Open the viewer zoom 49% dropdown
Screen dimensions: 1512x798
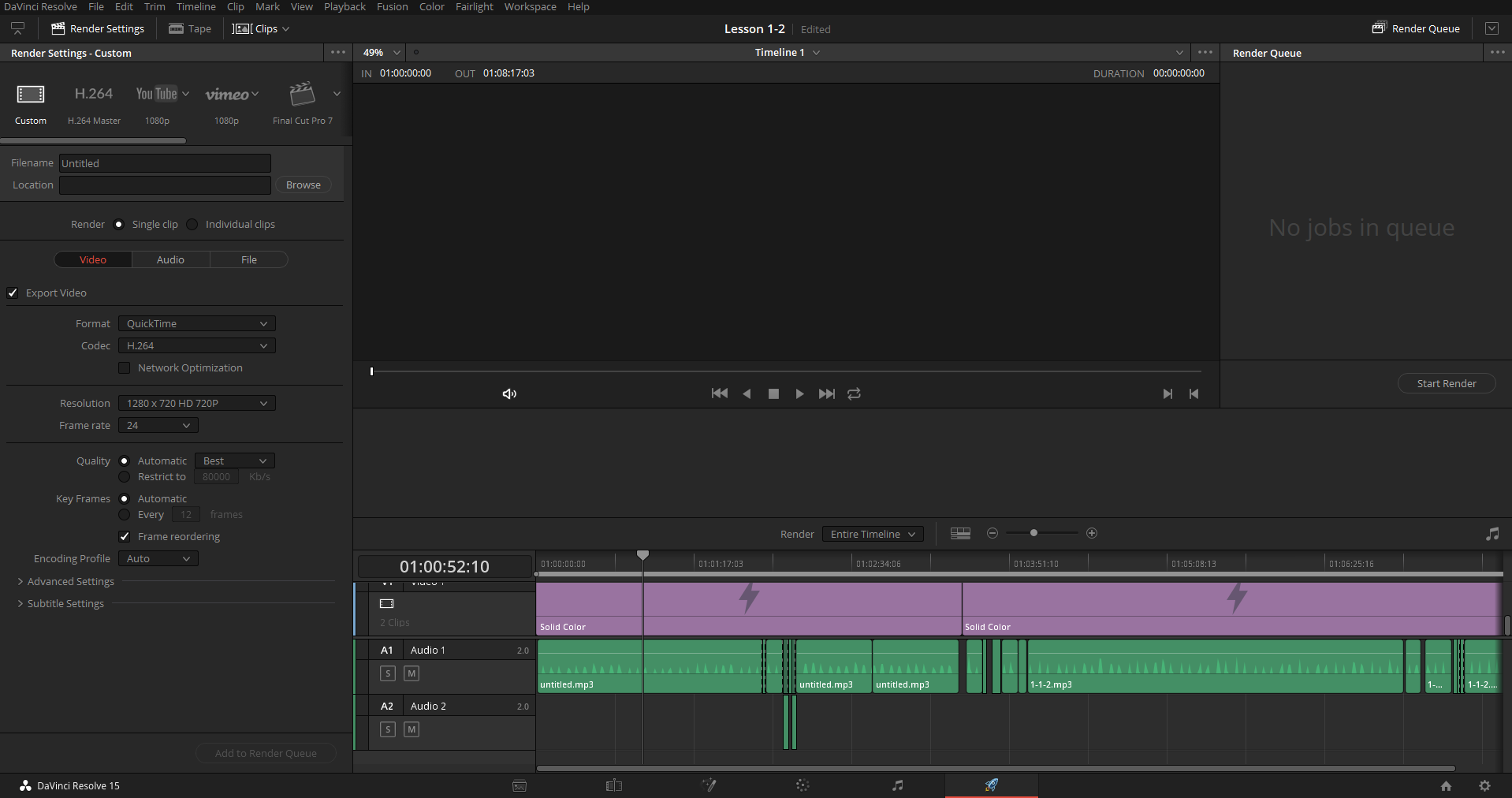click(x=382, y=53)
